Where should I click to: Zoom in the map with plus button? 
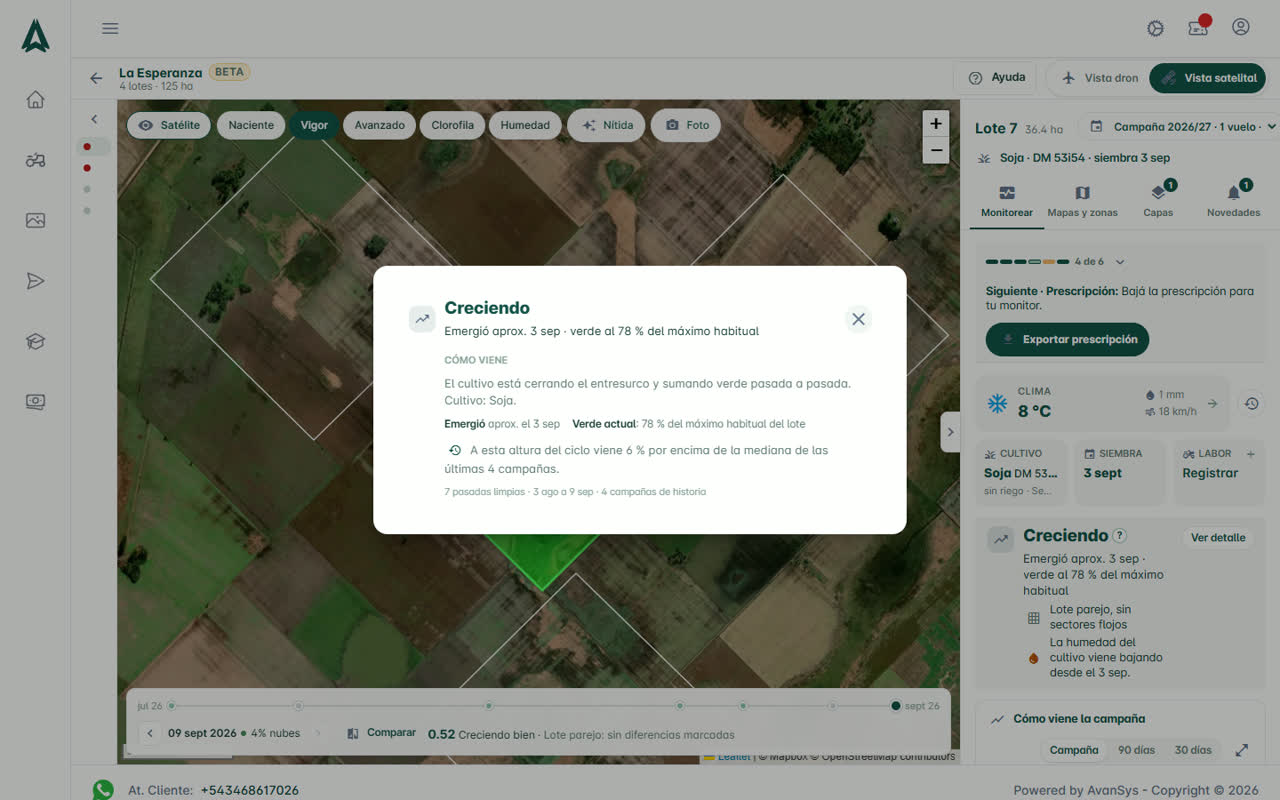click(935, 124)
